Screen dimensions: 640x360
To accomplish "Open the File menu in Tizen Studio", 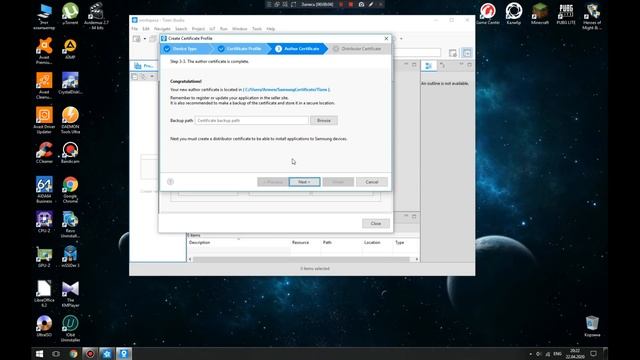I will (135, 29).
